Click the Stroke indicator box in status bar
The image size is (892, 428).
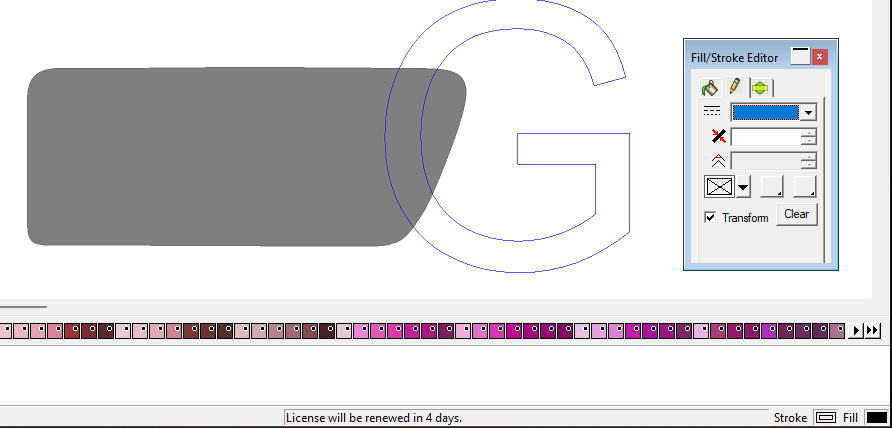click(x=825, y=418)
